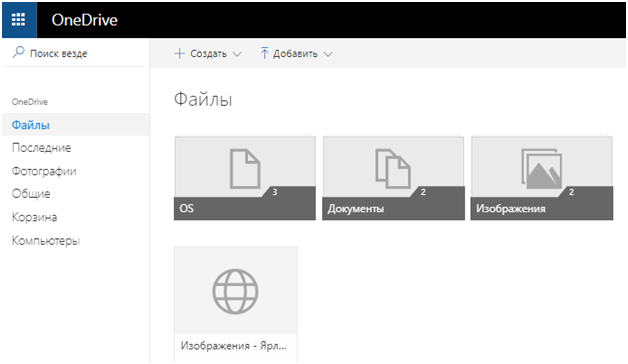Open the OS folder label
This screenshot has width=628, height=364.
pos(187,208)
